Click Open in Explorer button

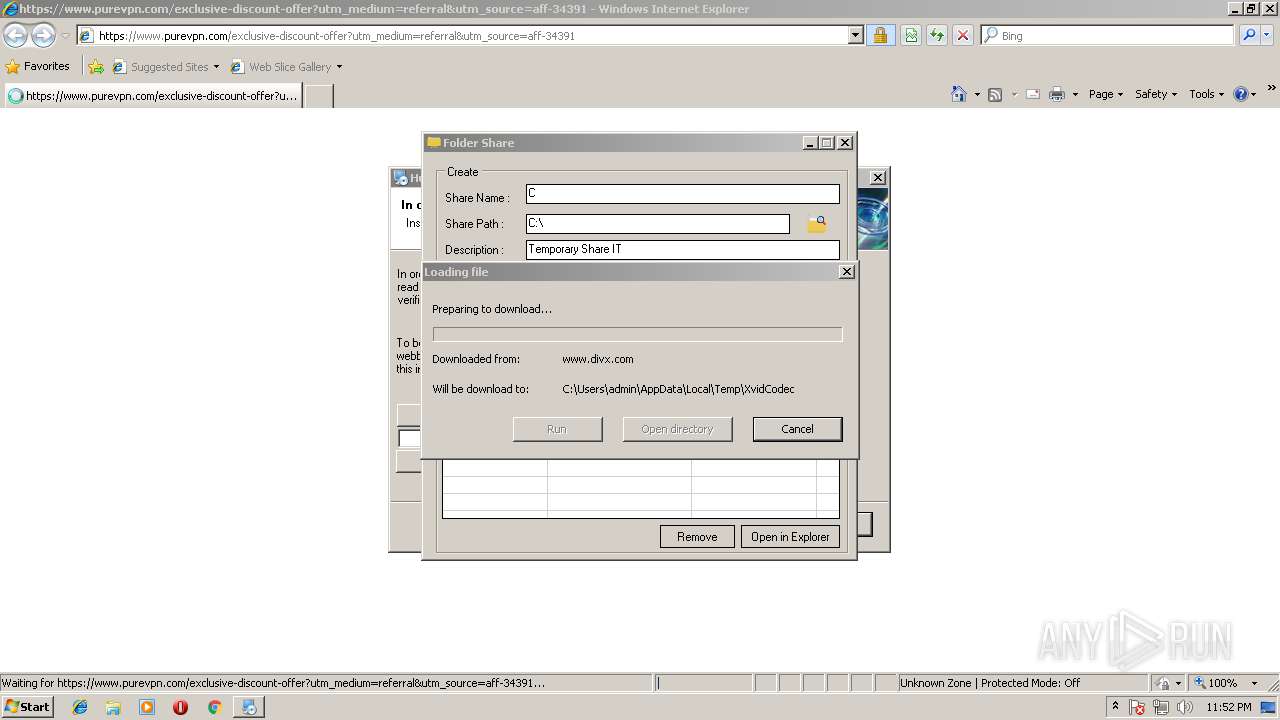pyautogui.click(x=790, y=537)
